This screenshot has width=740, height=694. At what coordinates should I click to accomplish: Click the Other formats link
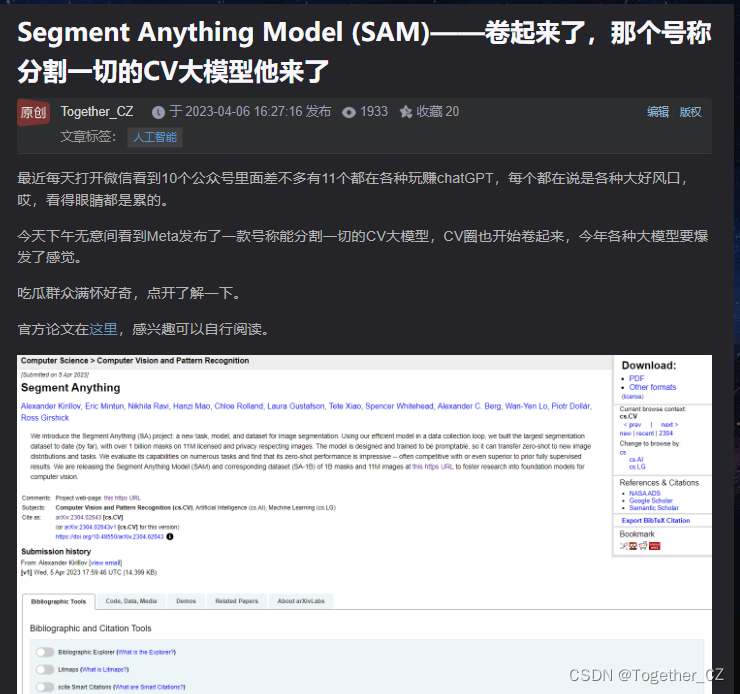[652, 387]
